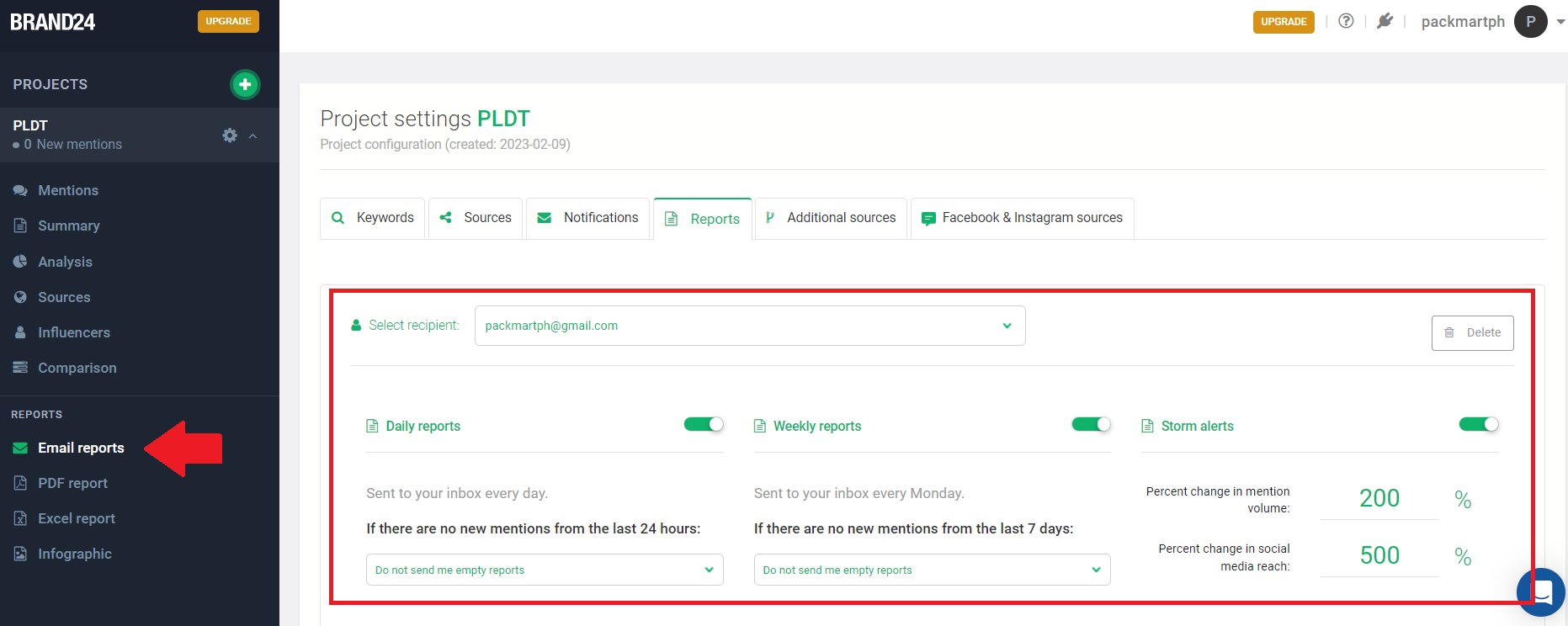Click the sidebar Sources globe icon
Viewport: 1568px width, 626px height.
coord(20,297)
